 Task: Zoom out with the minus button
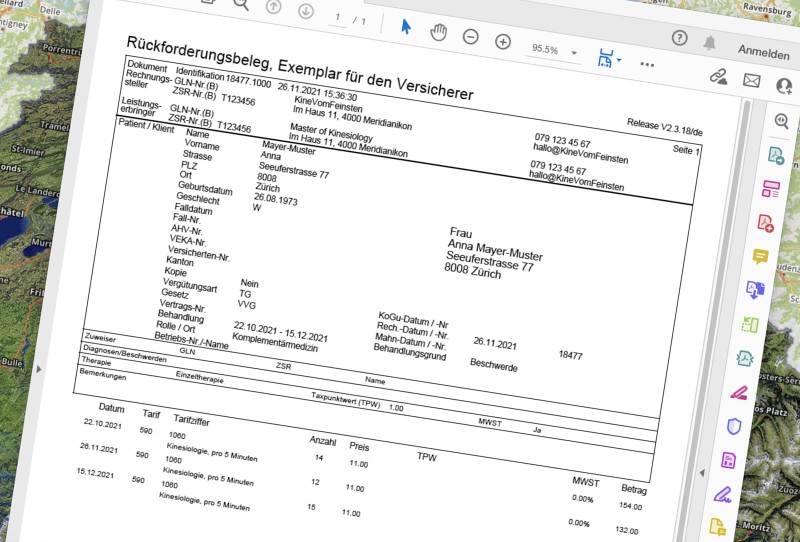470,37
